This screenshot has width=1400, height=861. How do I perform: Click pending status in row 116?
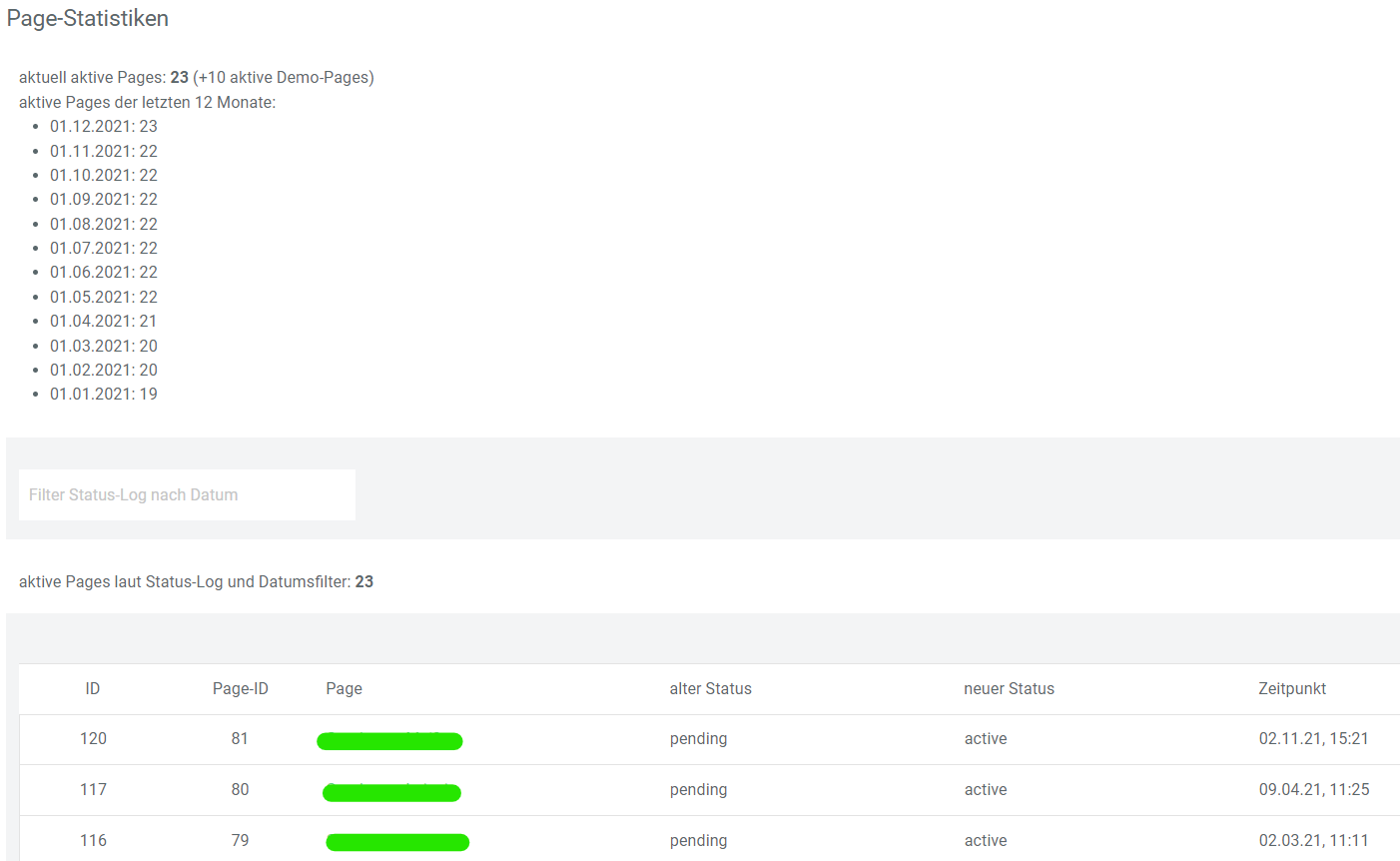698,841
